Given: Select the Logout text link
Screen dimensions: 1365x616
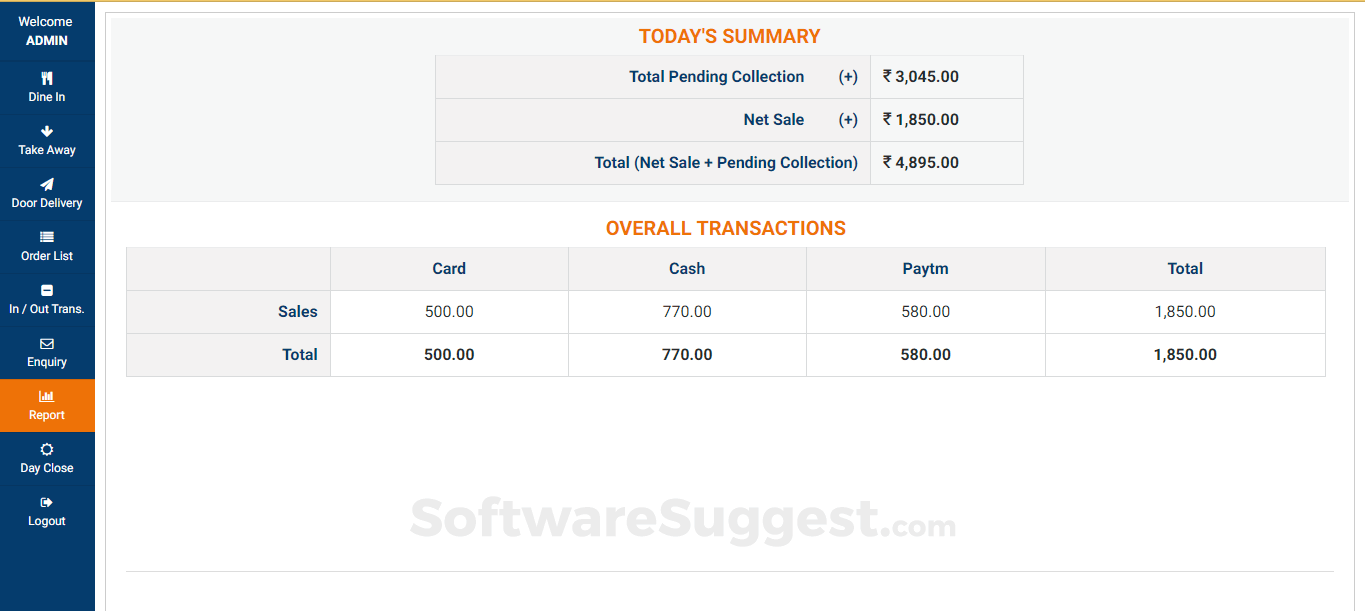Looking at the screenshot, I should 47,521.
